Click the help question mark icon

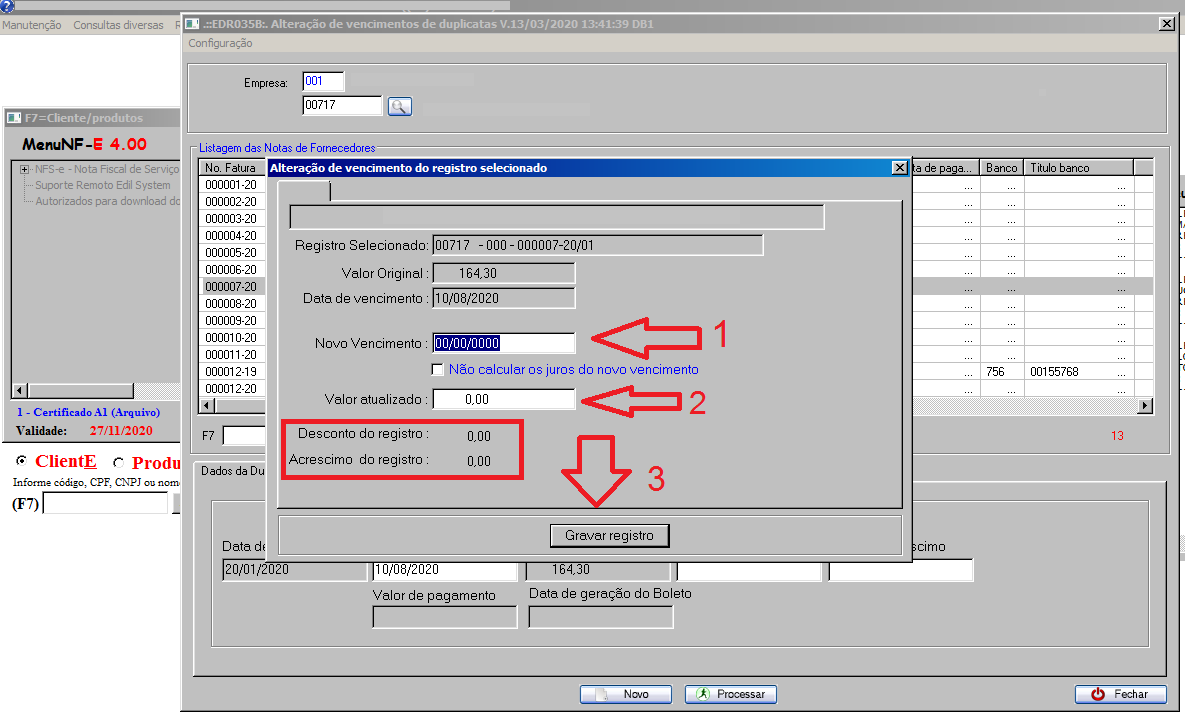[x=7, y=6]
